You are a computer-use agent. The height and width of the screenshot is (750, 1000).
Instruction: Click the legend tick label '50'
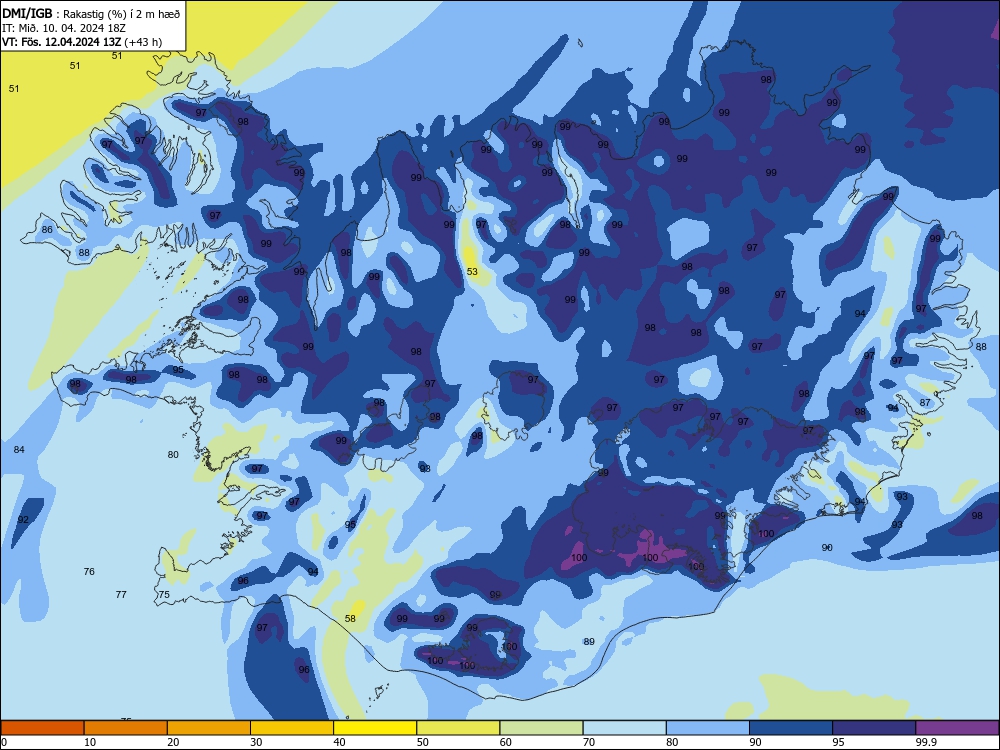(x=423, y=742)
